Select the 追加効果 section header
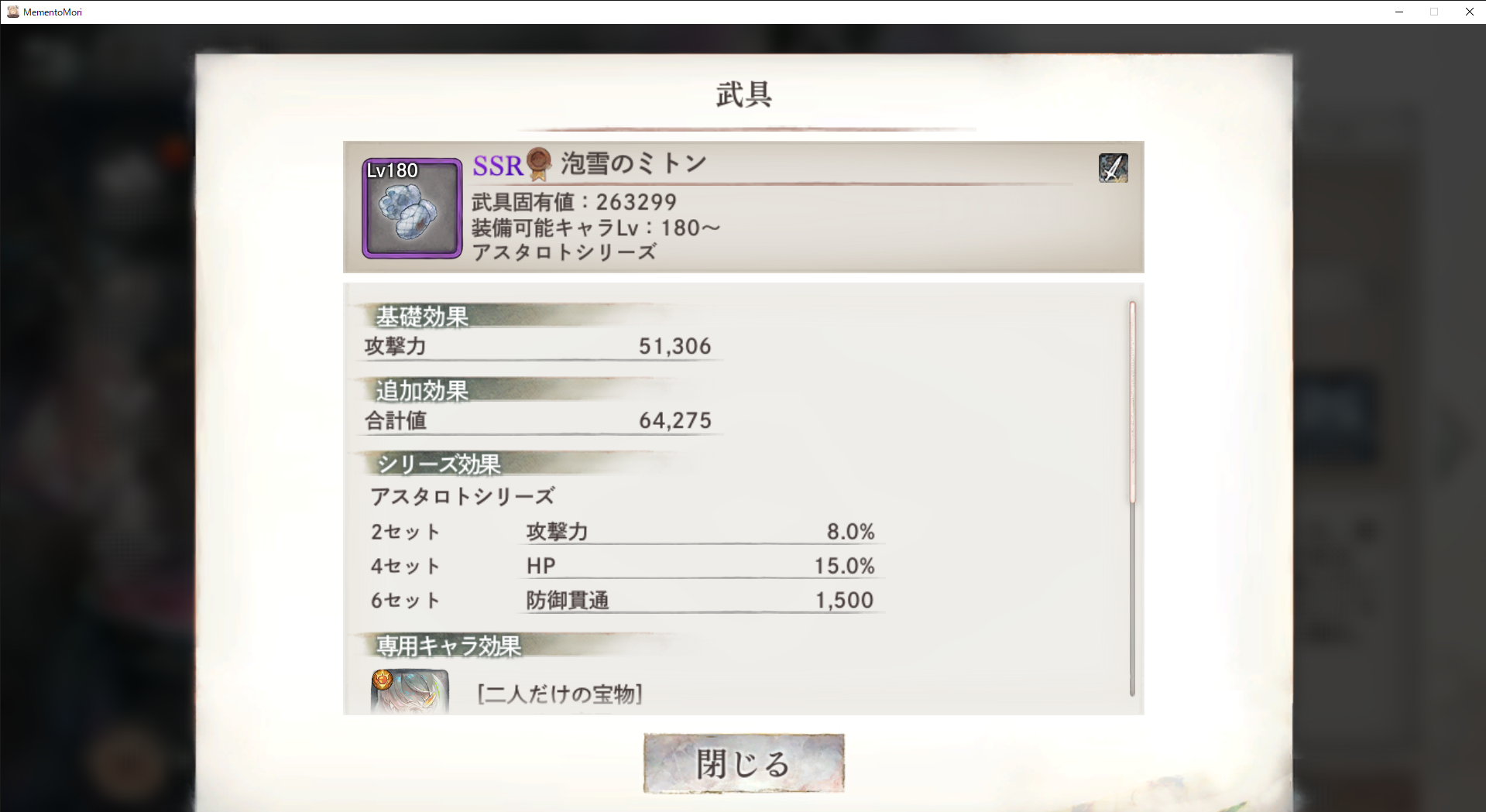 (421, 390)
